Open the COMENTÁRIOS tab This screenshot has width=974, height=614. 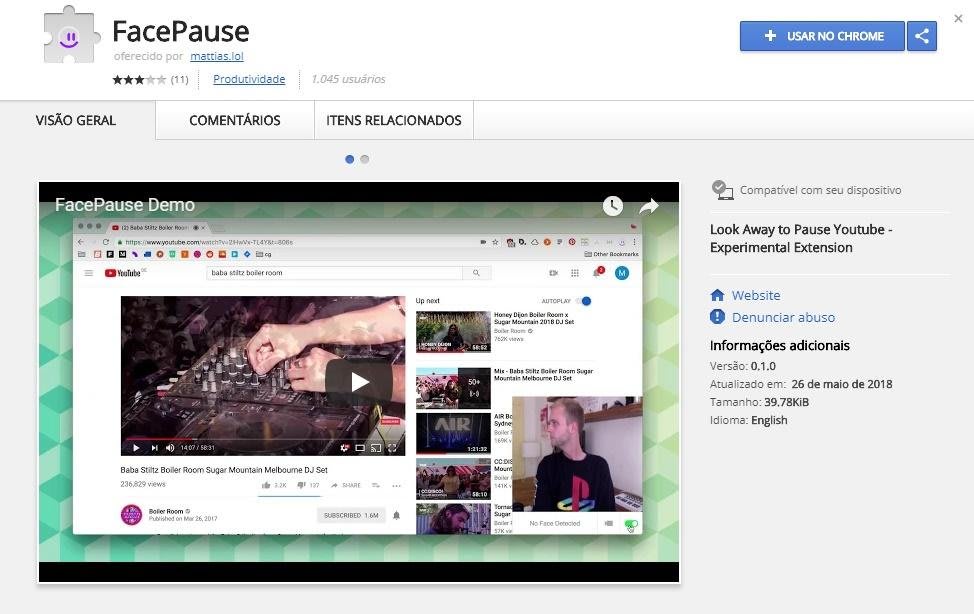click(x=235, y=120)
